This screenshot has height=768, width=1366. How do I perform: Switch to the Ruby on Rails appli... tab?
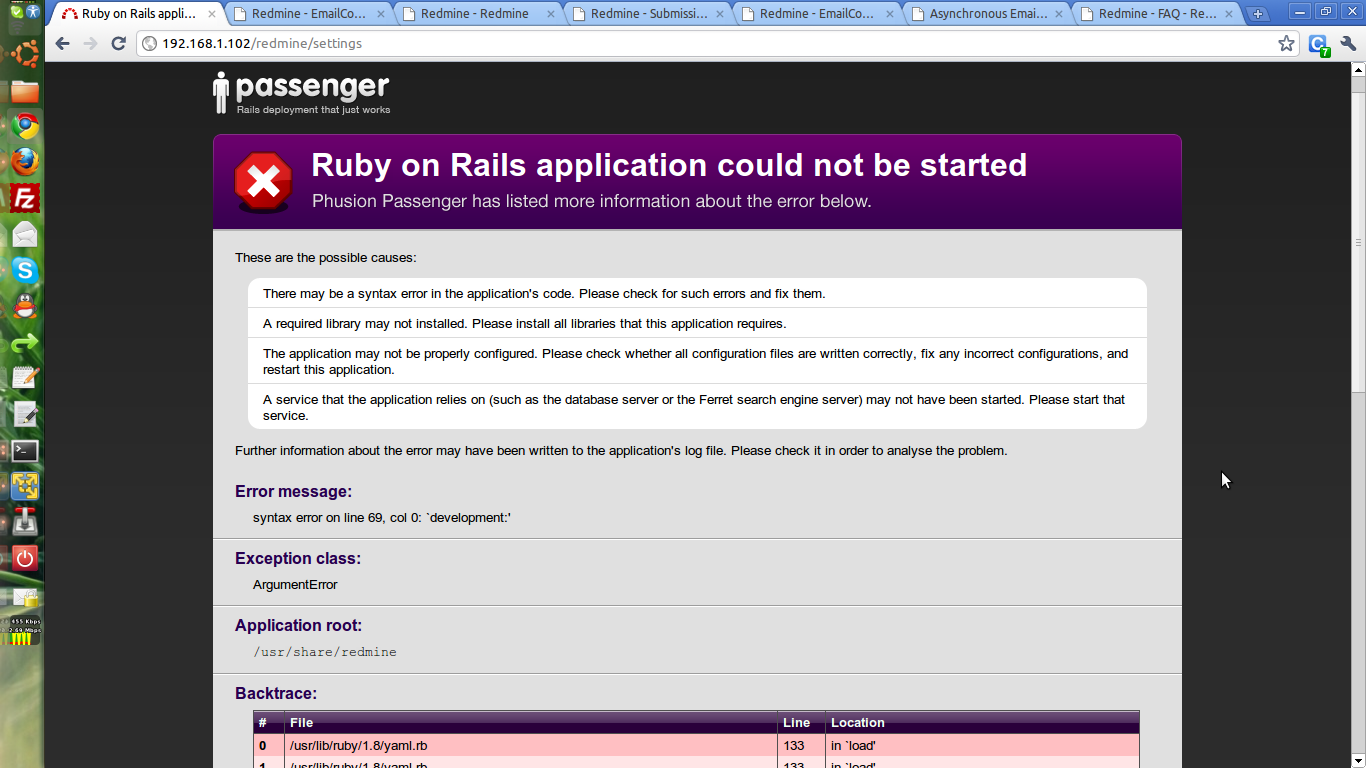(x=139, y=14)
